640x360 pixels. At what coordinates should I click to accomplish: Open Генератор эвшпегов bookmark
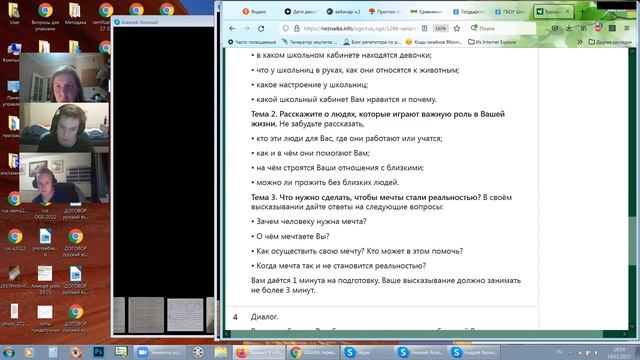[309, 42]
